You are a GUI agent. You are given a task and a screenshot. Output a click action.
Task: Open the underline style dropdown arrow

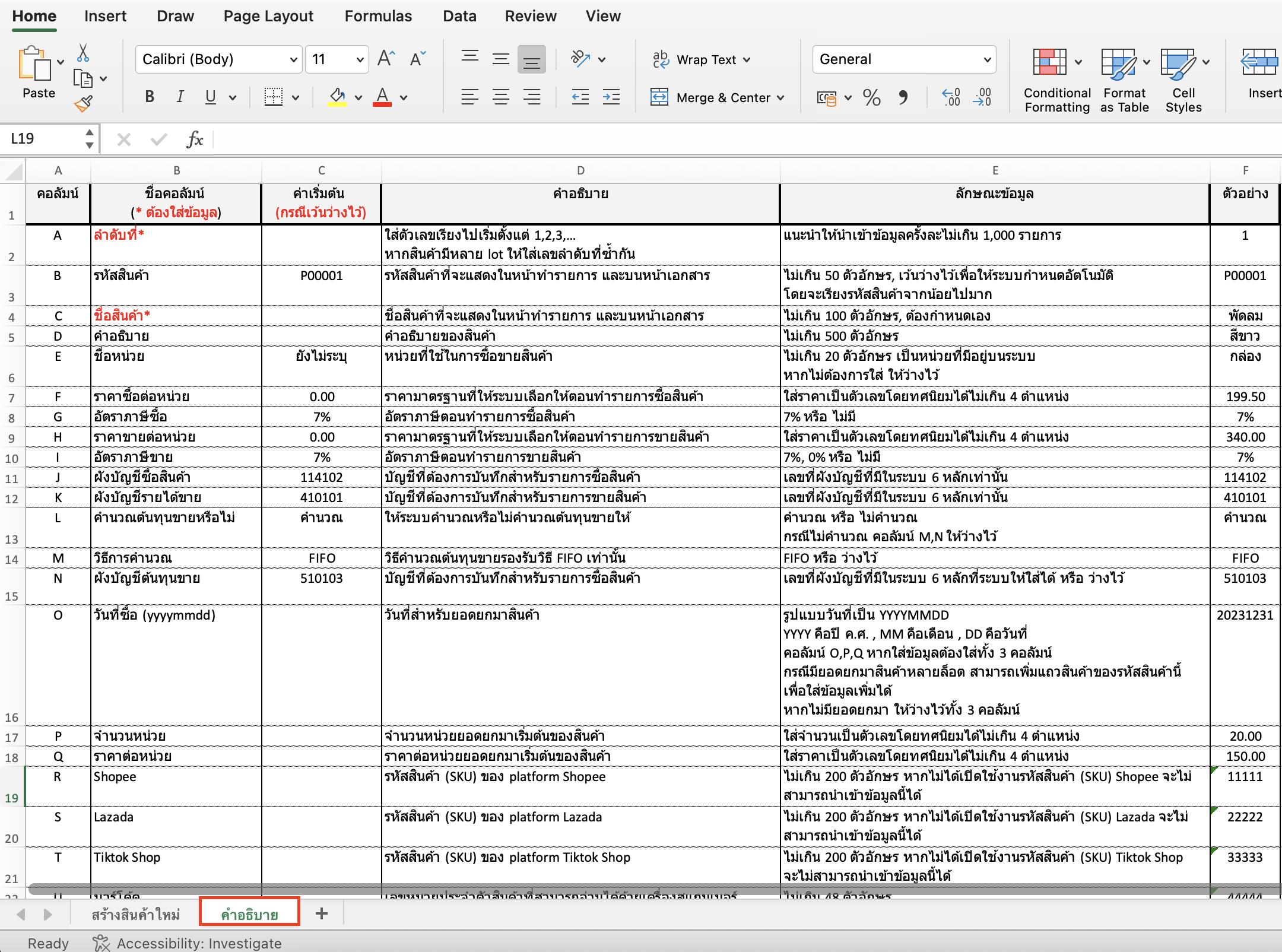[x=233, y=97]
